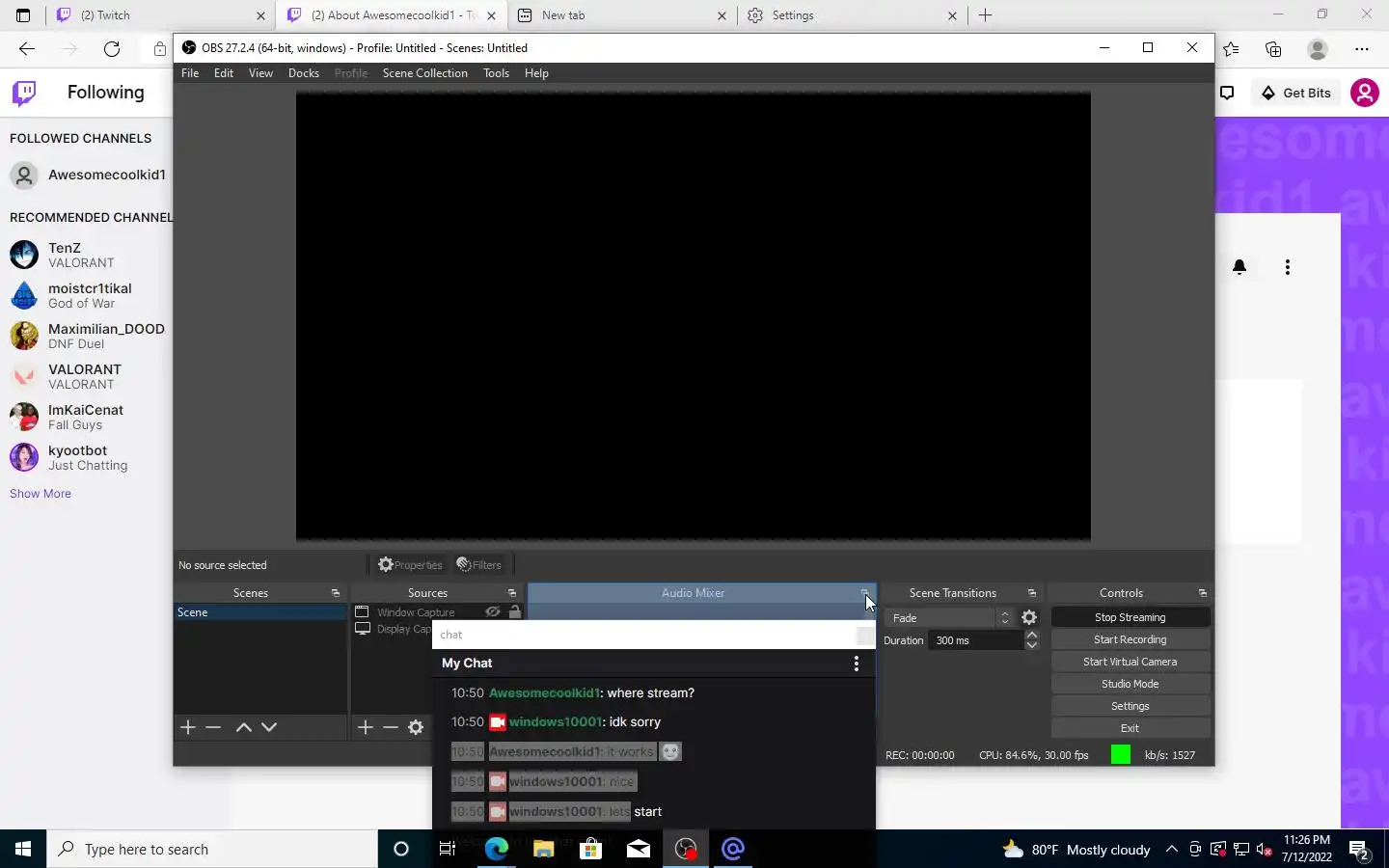1389x868 pixels.
Task: Click the add scene plus icon
Action: point(188,727)
